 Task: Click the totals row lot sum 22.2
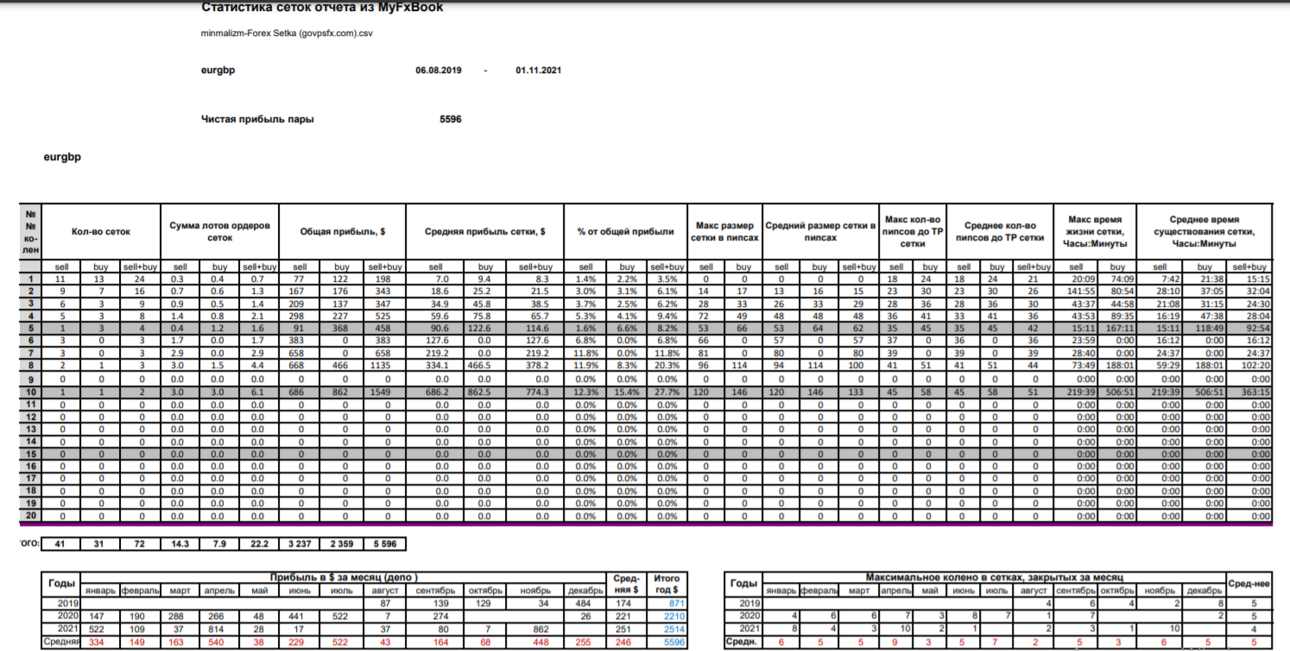tap(262, 544)
